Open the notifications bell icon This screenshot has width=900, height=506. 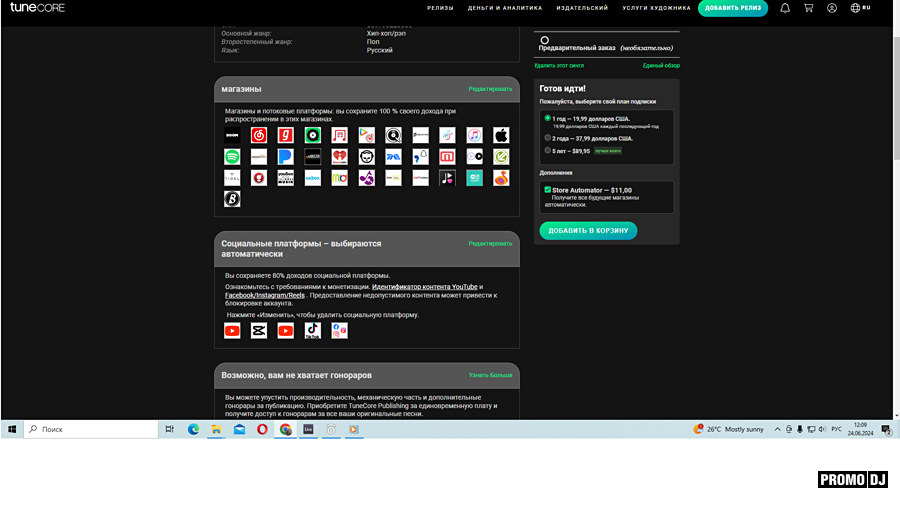pyautogui.click(x=785, y=8)
